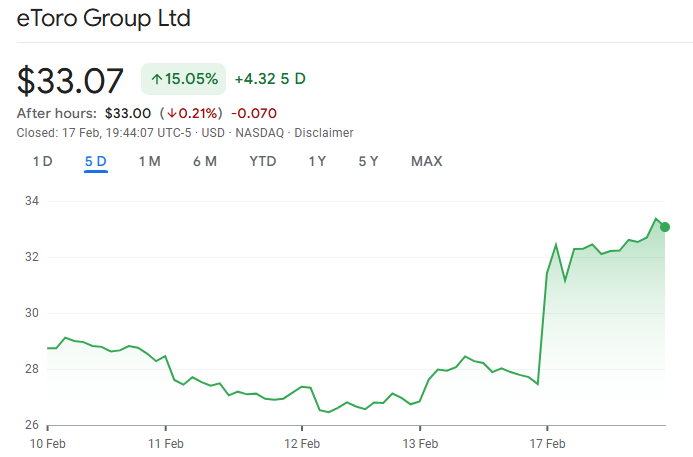
Task: Show the 1 M chart range
Action: [x=149, y=161]
